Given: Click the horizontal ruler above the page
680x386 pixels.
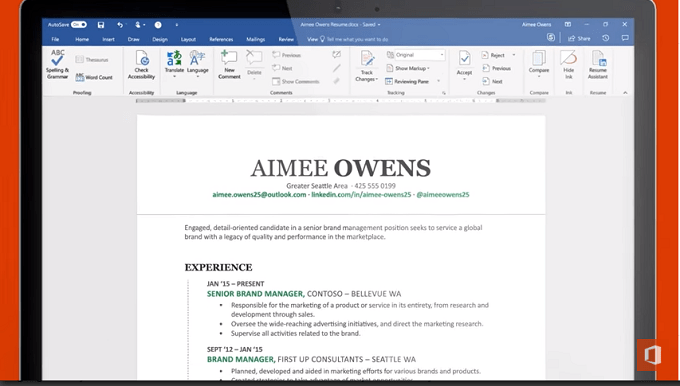Looking at the screenshot, I should click(x=340, y=101).
